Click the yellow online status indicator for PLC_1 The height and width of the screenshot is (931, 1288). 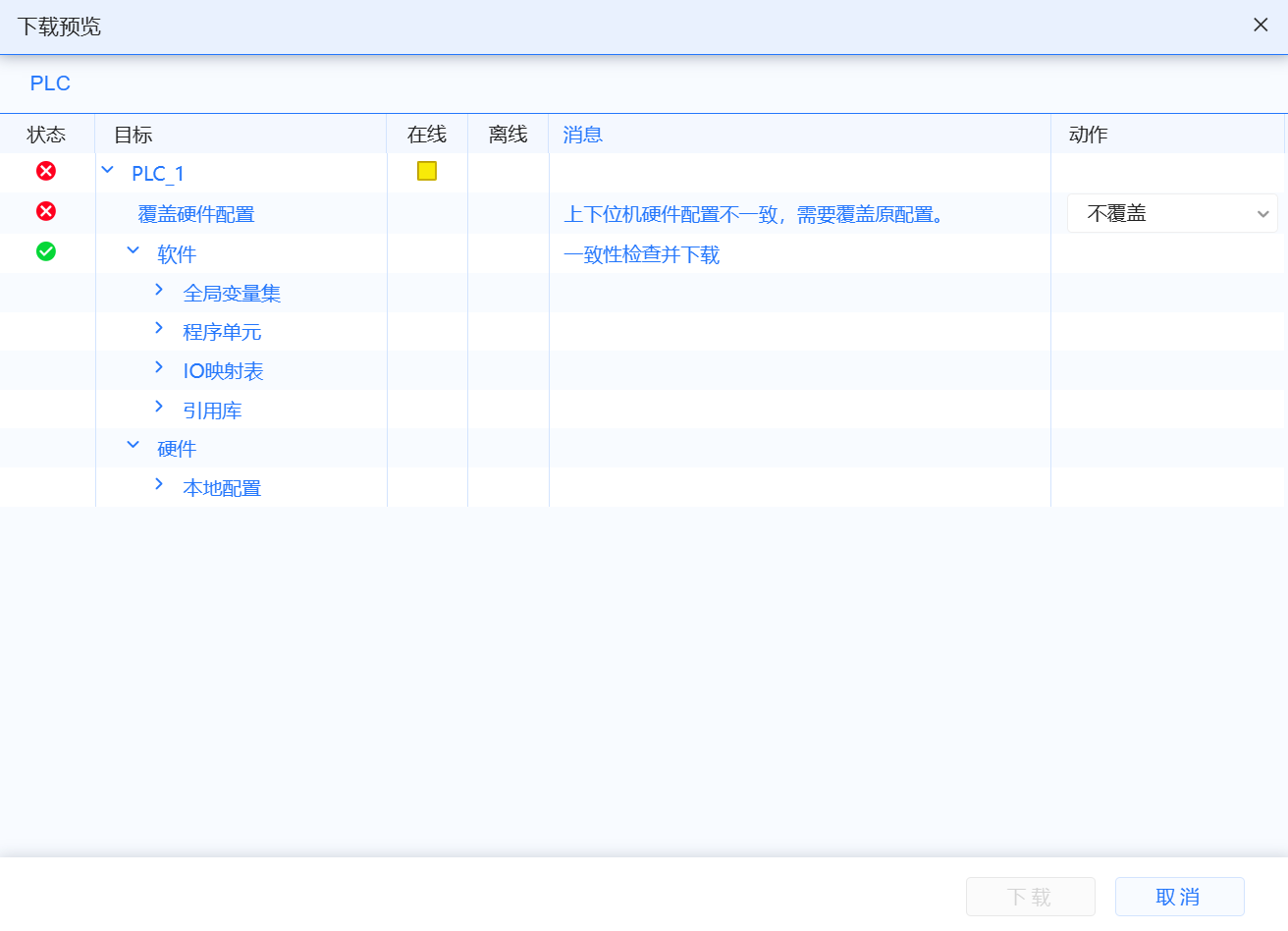click(x=426, y=170)
